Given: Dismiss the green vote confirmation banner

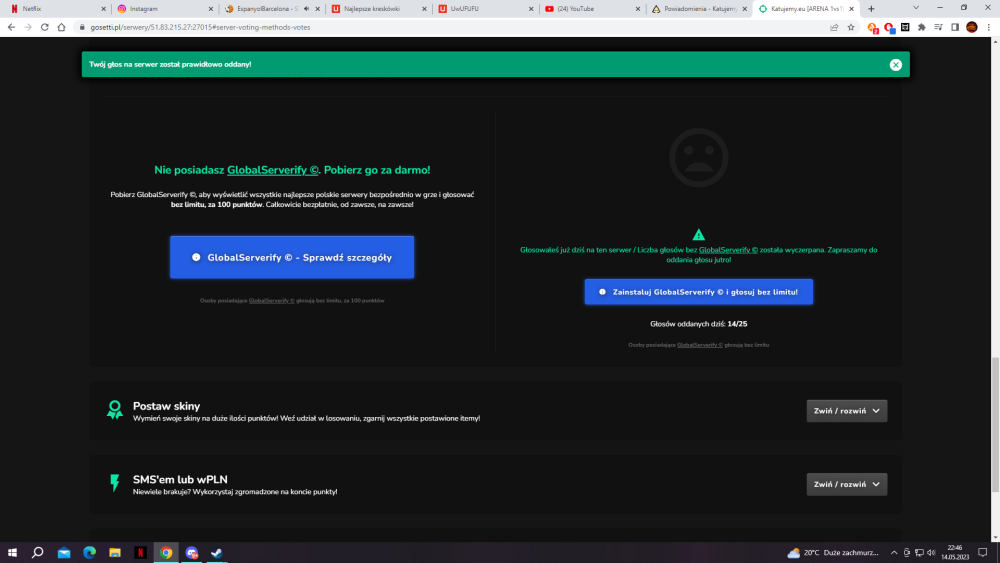Looking at the screenshot, I should coord(895,64).
